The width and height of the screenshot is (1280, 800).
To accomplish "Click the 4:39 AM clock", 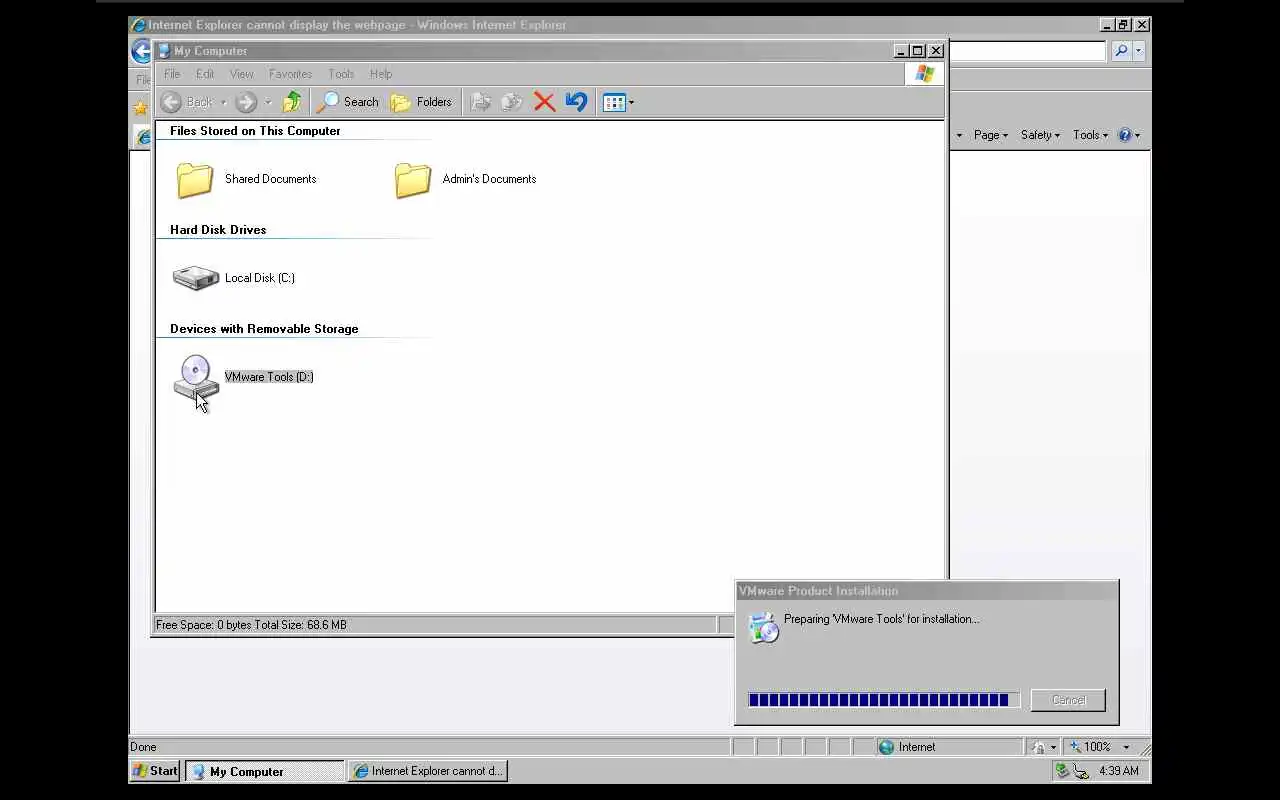I will 1118,771.
